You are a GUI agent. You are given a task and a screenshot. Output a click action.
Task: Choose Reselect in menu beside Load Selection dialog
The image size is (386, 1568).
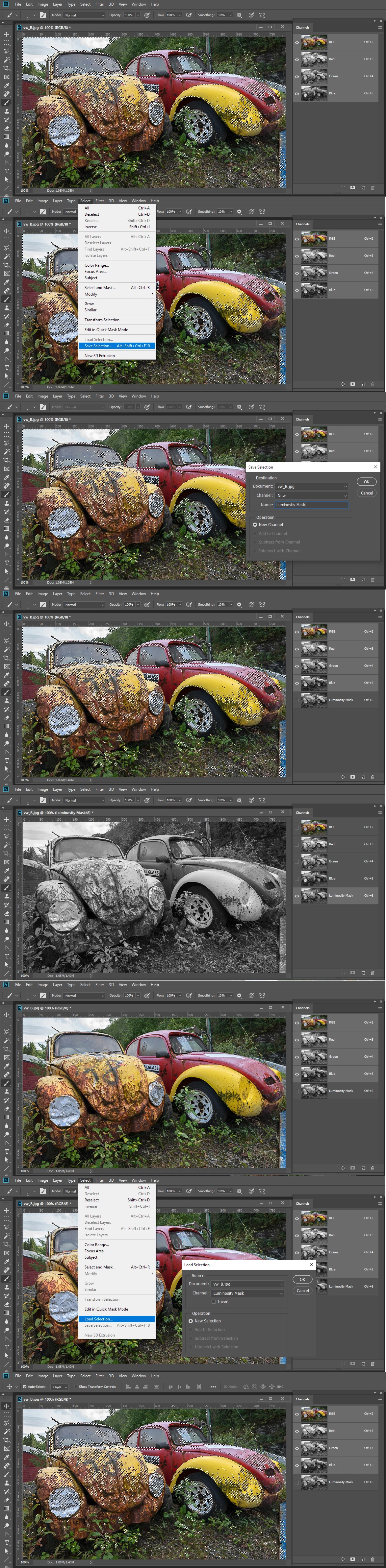click(117, 1200)
